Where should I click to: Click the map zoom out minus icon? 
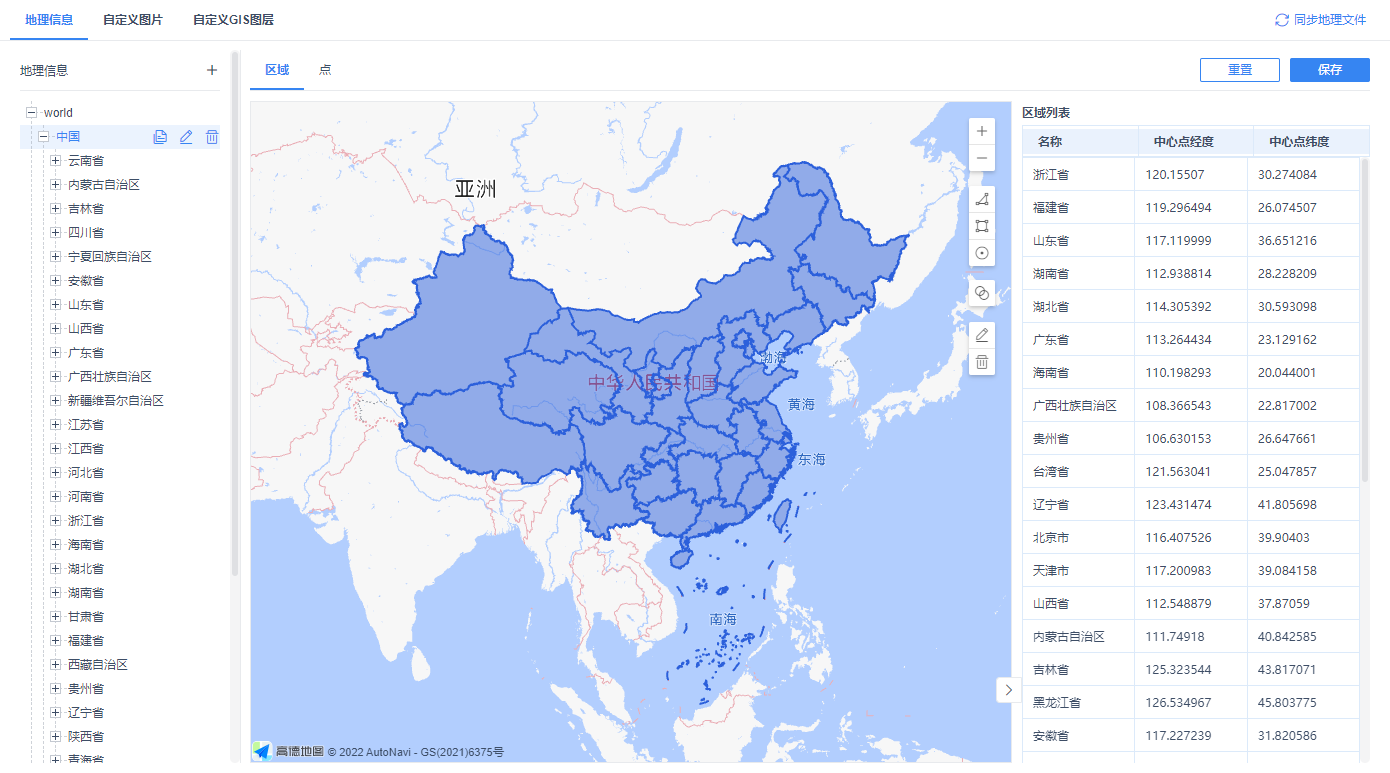click(x=982, y=158)
